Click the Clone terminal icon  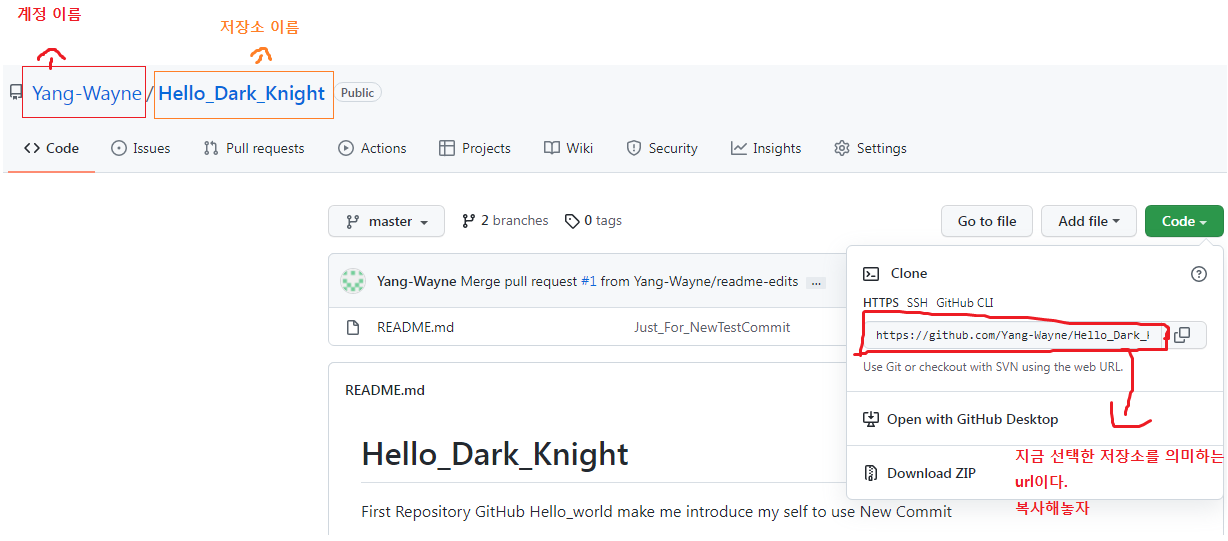click(871, 273)
